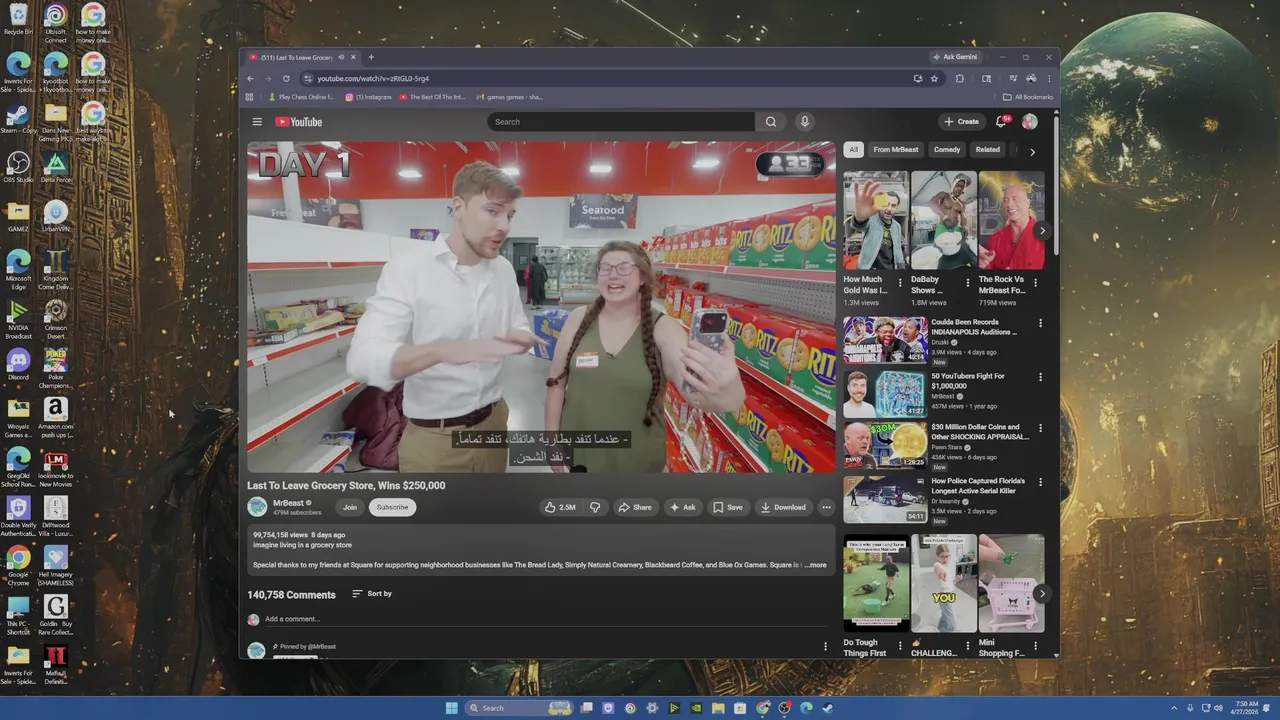Open Recycle Bin desktop icon

tap(18, 20)
